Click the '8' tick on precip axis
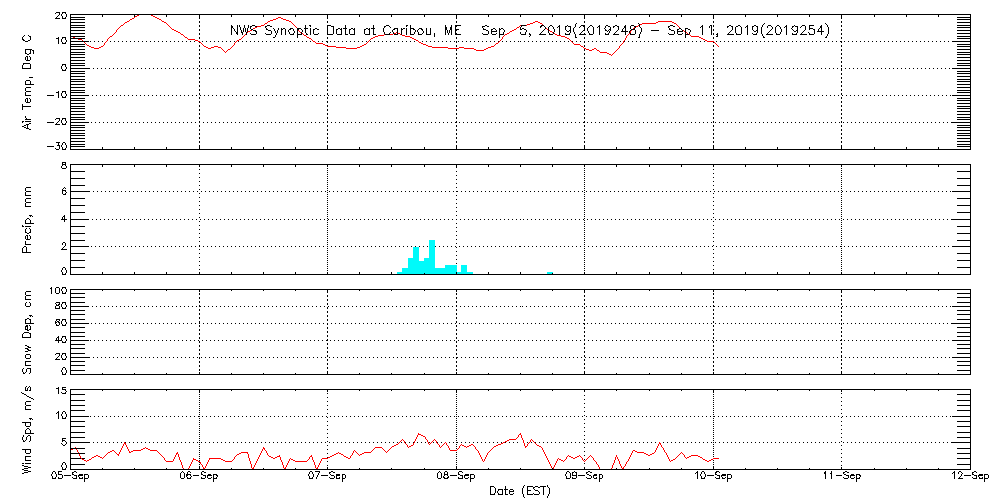The height and width of the screenshot is (500, 1000). 63,166
